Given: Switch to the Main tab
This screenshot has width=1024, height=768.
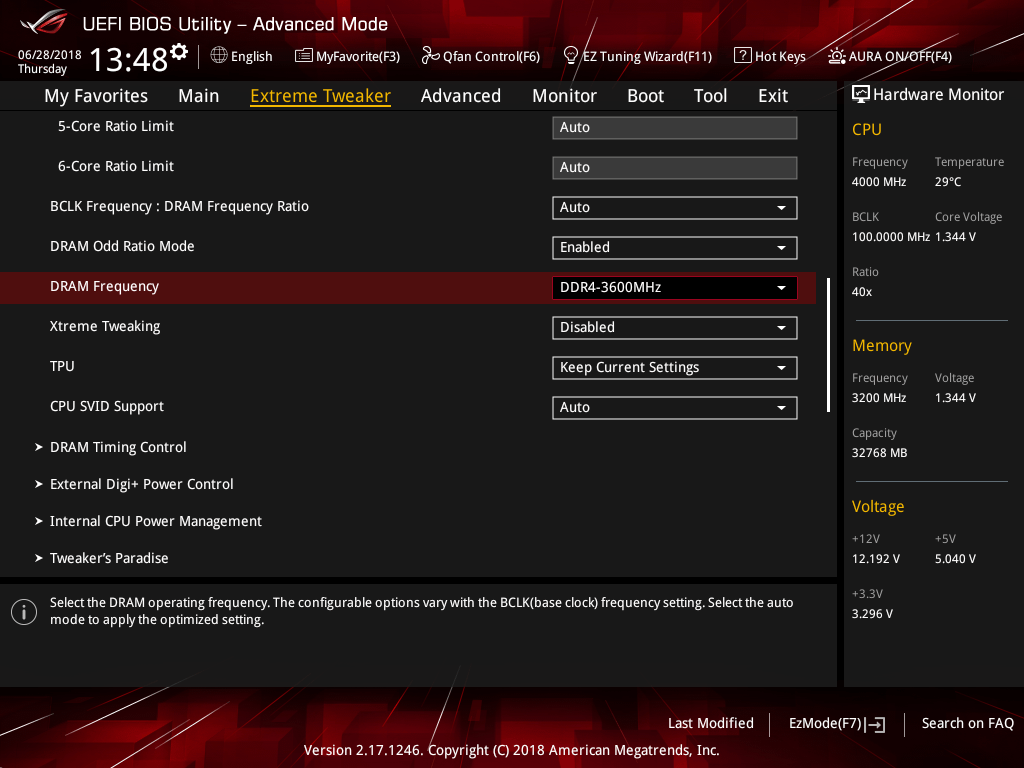Looking at the screenshot, I should pyautogui.click(x=199, y=96).
